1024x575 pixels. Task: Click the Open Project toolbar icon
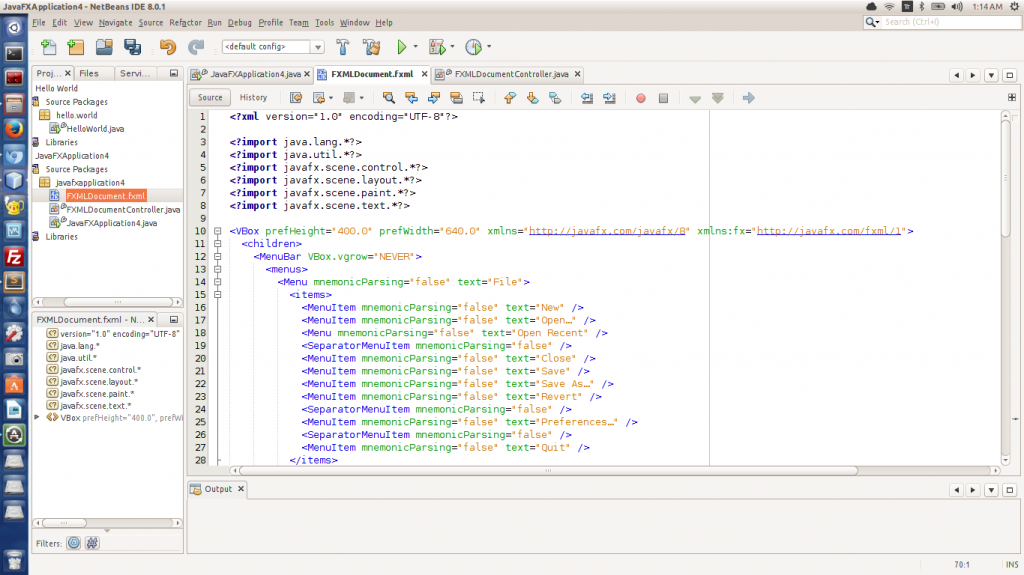104,47
